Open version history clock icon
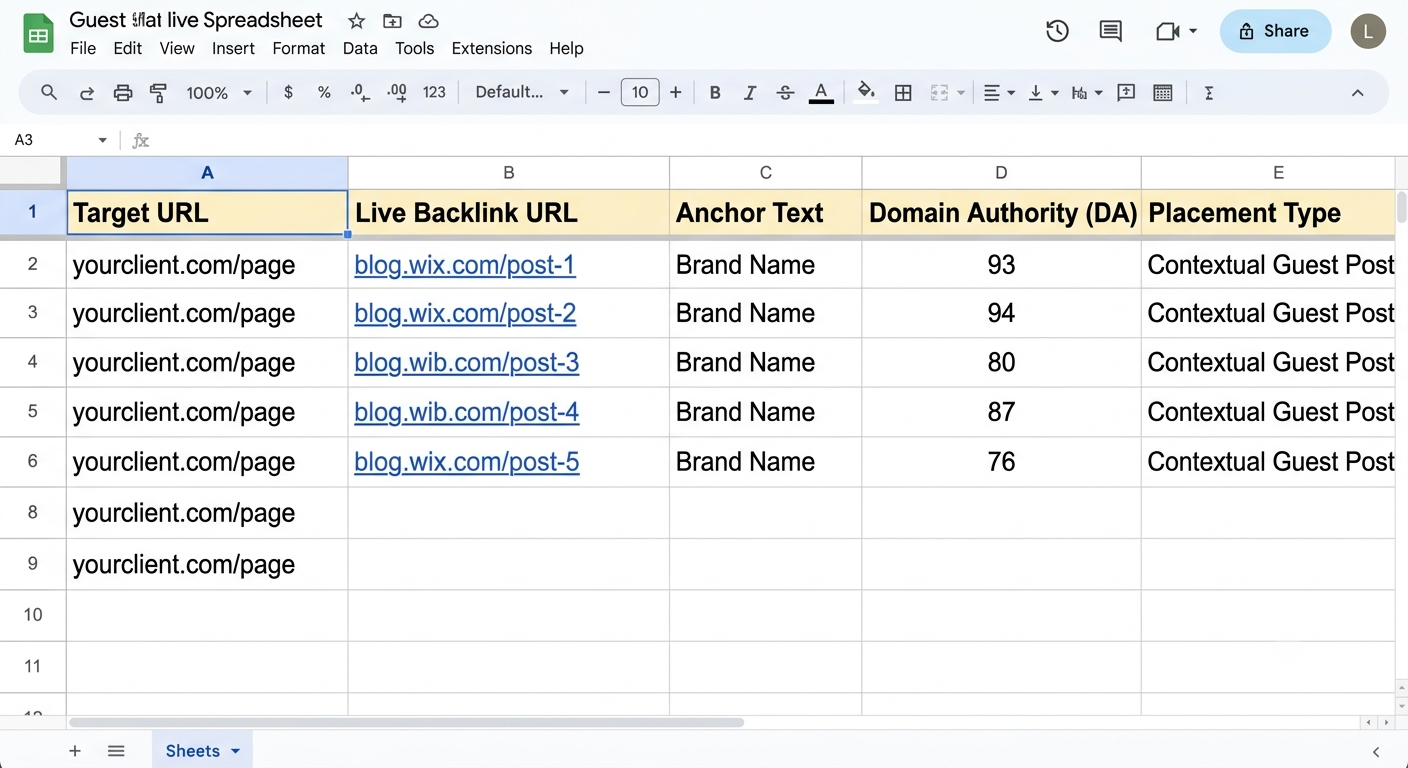This screenshot has height=768, width=1408. pos(1057,31)
